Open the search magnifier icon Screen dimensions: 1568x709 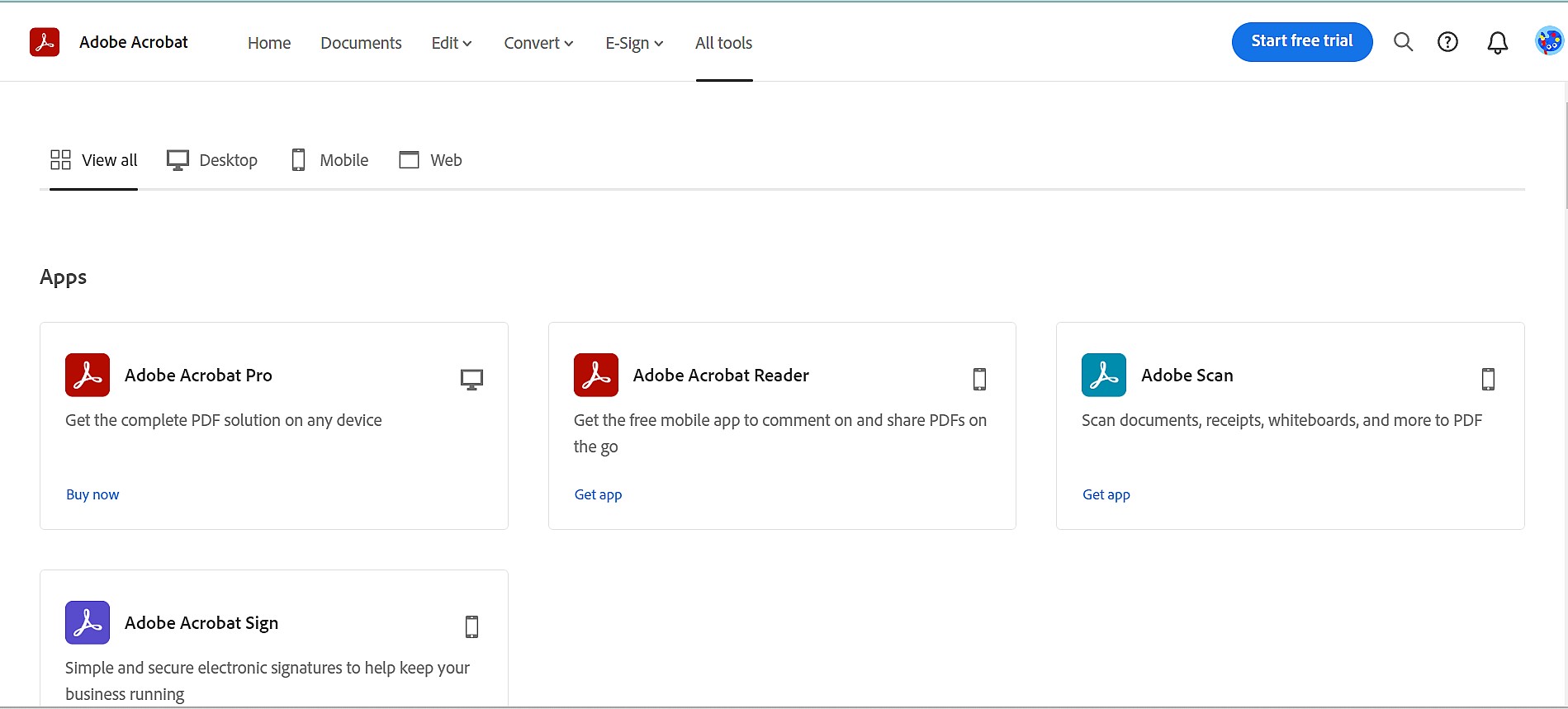click(x=1403, y=42)
